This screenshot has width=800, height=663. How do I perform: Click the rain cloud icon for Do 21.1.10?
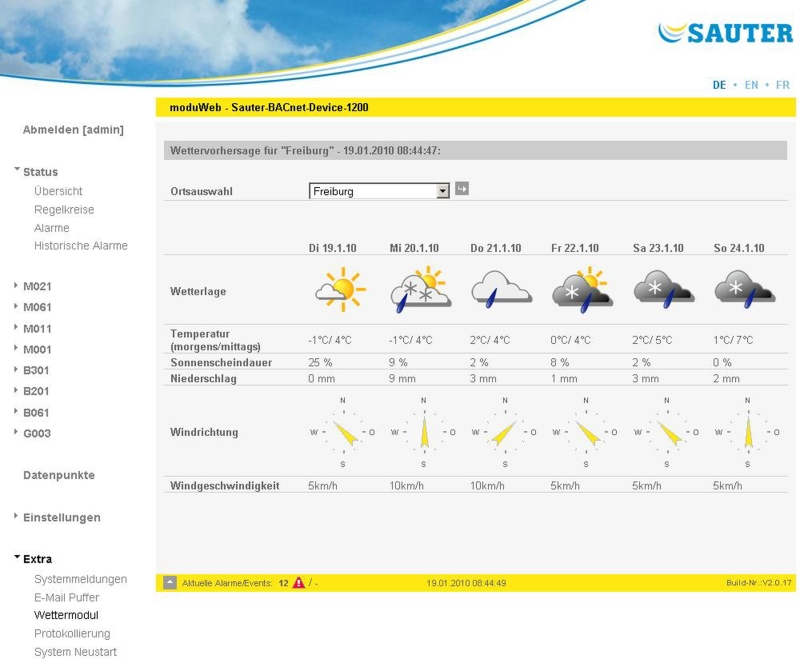pyautogui.click(x=501, y=289)
